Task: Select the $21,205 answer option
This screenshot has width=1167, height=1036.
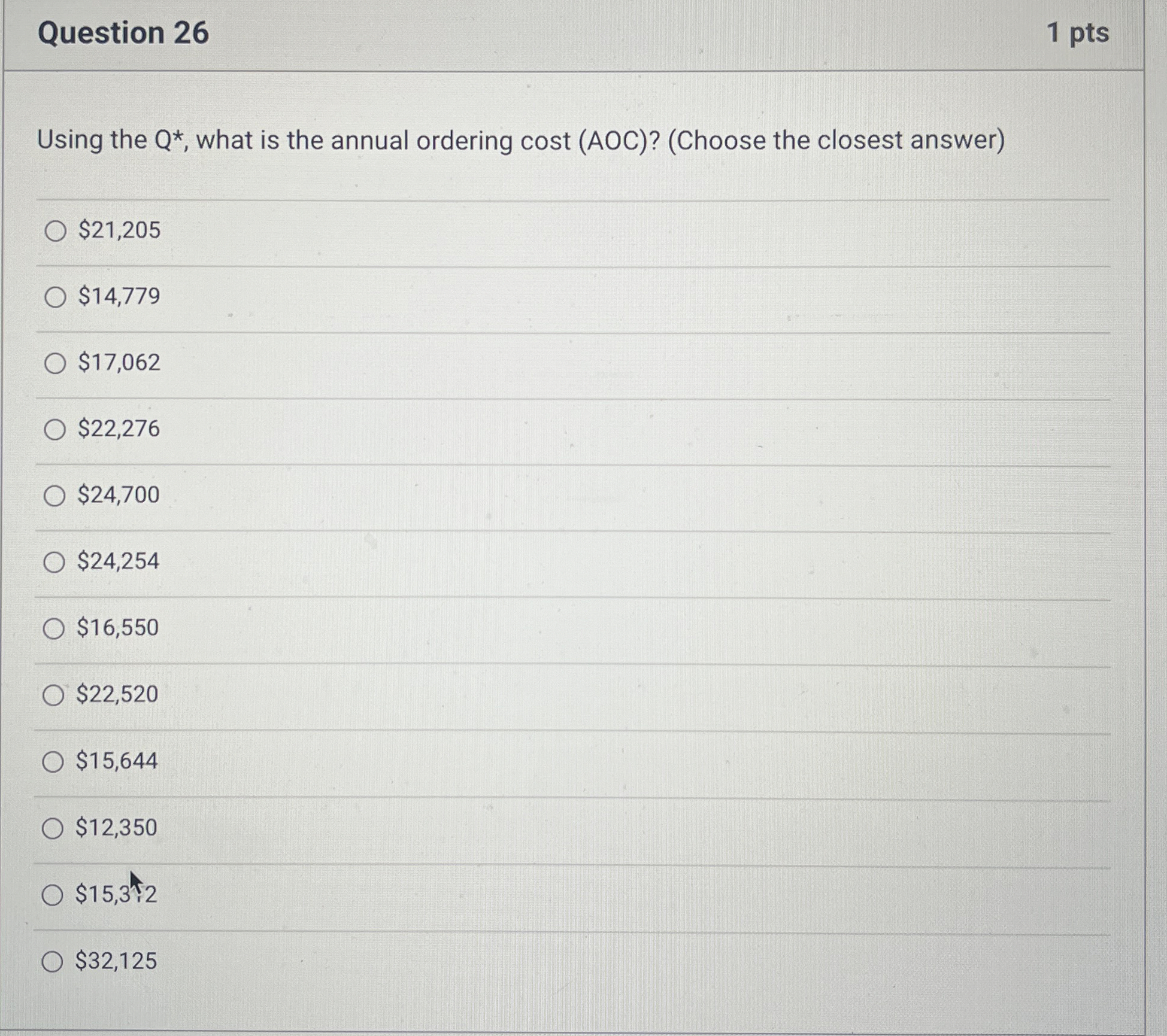Action: (x=55, y=231)
